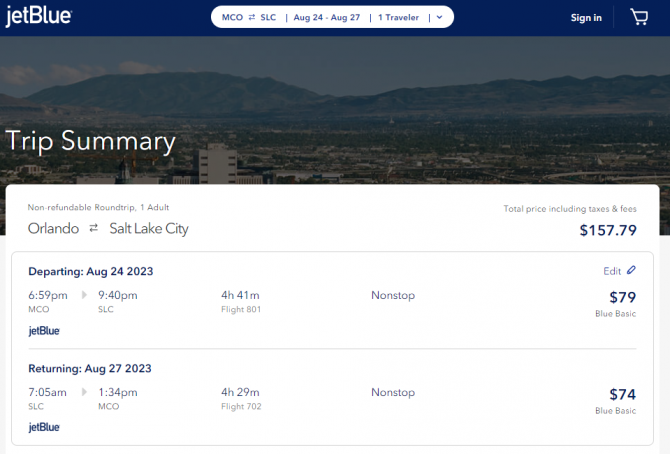Click the 4h 41m duration
Image resolution: width=670 pixels, height=454 pixels.
(x=240, y=295)
